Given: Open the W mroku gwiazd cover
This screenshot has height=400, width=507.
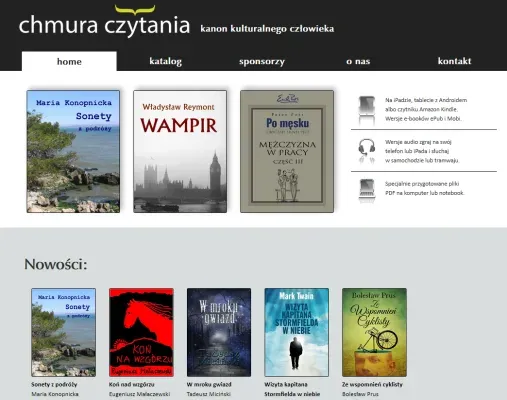Looking at the screenshot, I should click(x=219, y=332).
